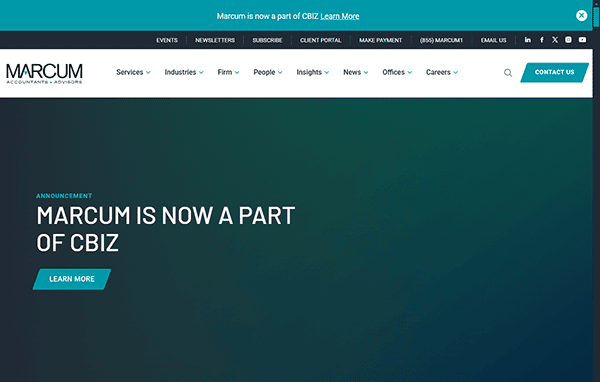600x382 pixels.
Task: Click the search magnifier icon
Action: (x=508, y=73)
